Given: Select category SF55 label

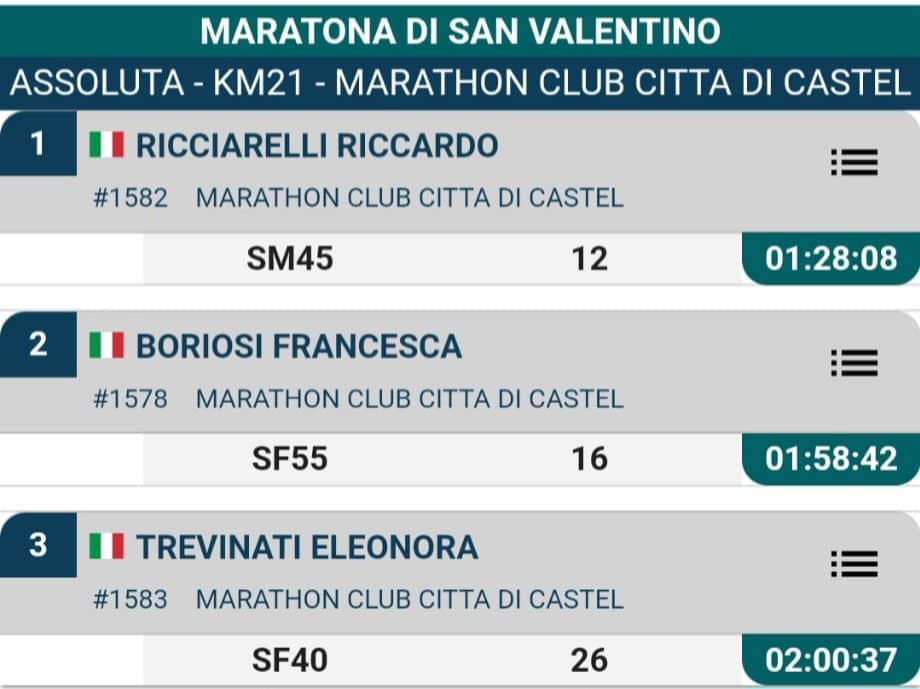Looking at the screenshot, I should click(290, 459).
